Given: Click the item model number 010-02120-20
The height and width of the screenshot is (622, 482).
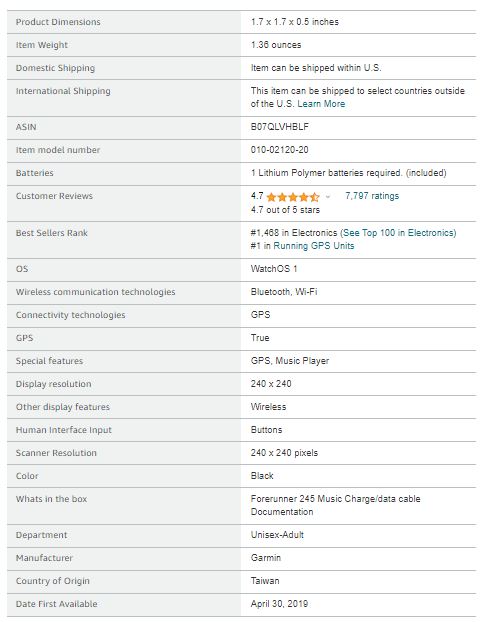Looking at the screenshot, I should (279, 150).
